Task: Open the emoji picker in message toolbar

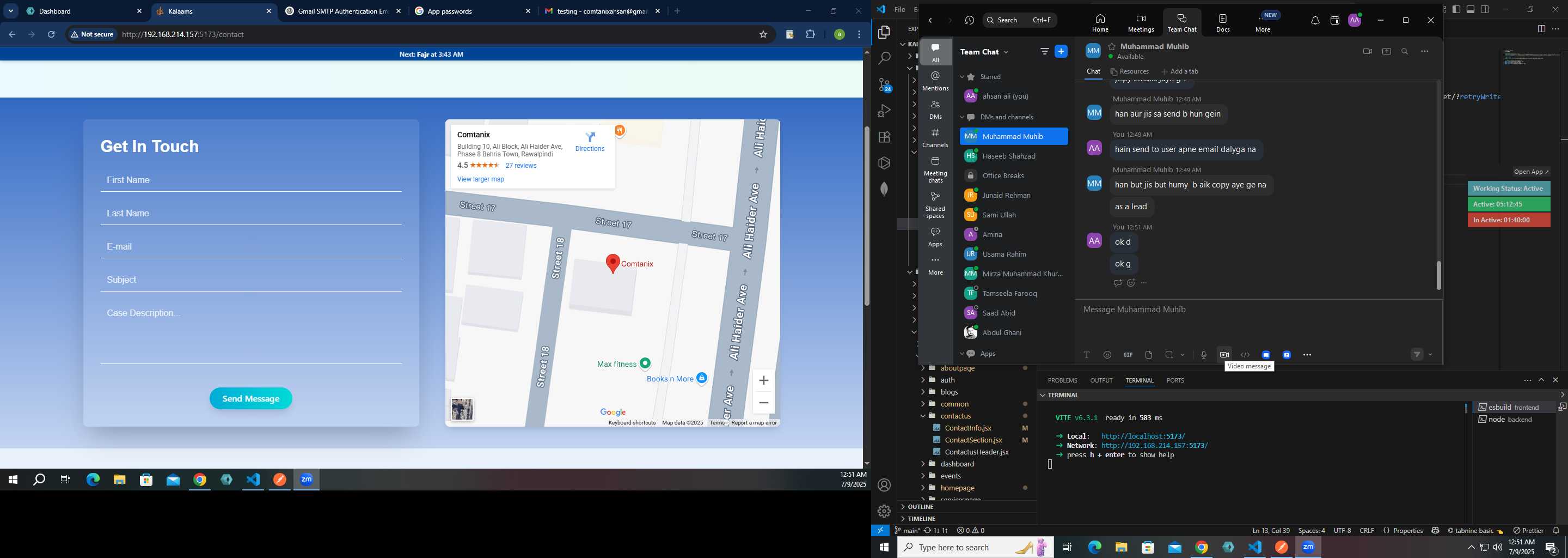Action: [x=1107, y=355]
